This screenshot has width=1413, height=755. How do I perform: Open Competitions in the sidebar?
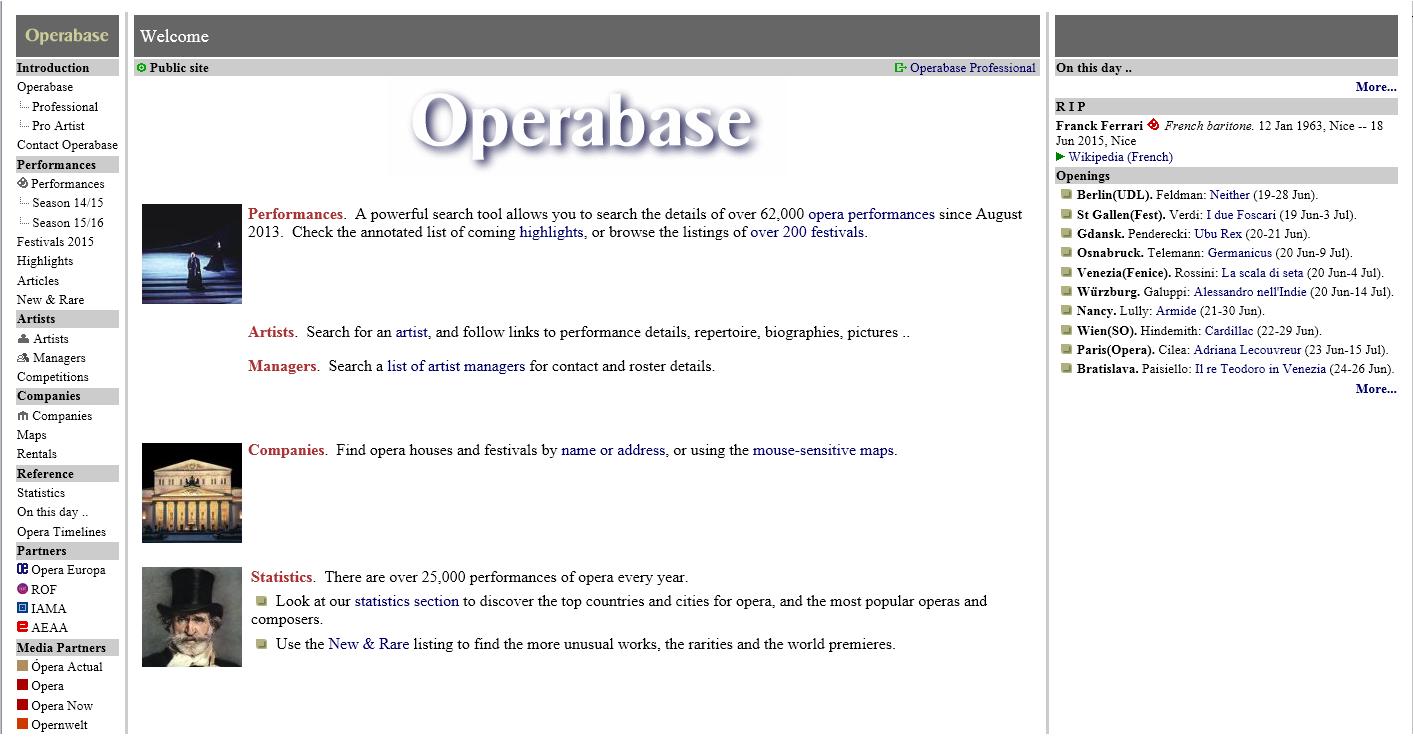(x=53, y=377)
